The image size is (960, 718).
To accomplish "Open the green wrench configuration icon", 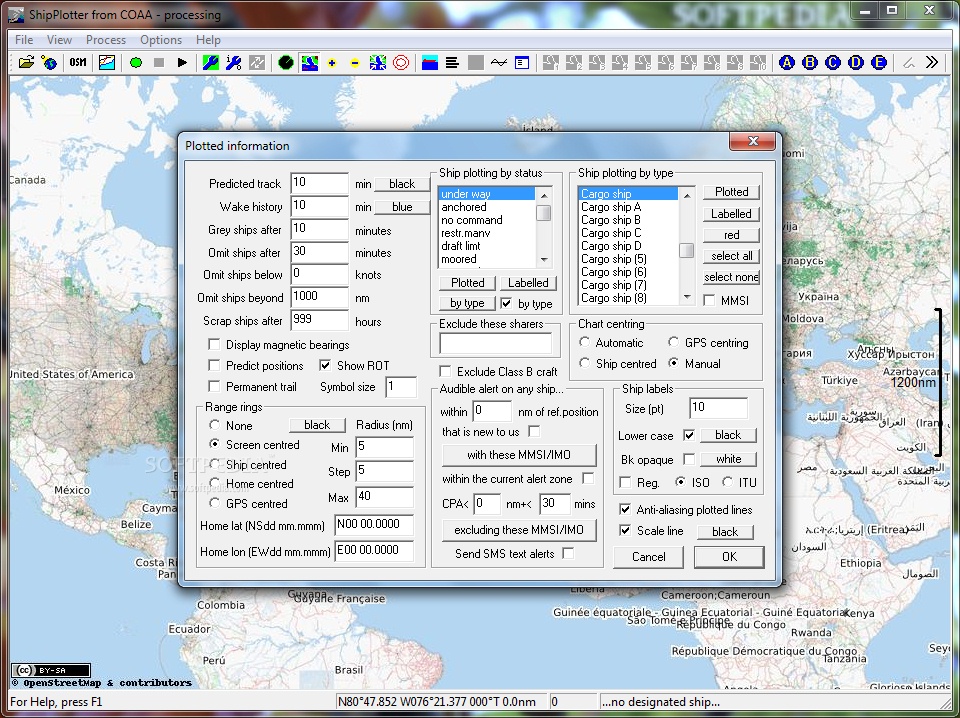I will pyautogui.click(x=211, y=62).
